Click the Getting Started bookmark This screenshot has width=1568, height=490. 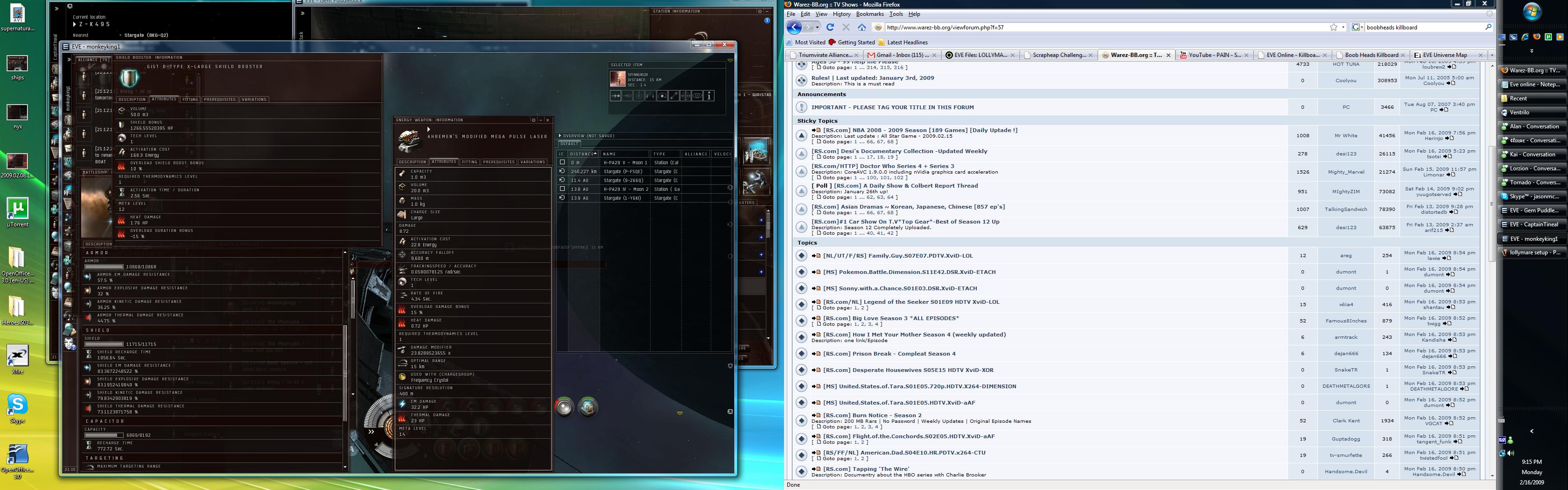(852, 42)
